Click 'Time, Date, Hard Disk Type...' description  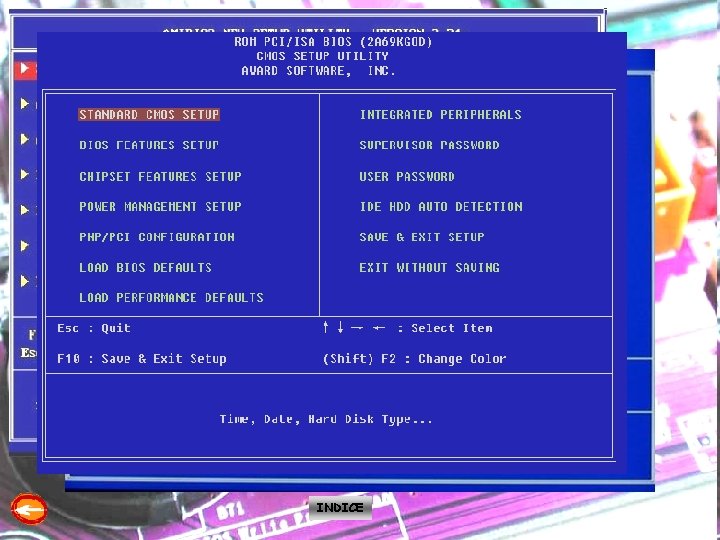[x=326, y=419]
